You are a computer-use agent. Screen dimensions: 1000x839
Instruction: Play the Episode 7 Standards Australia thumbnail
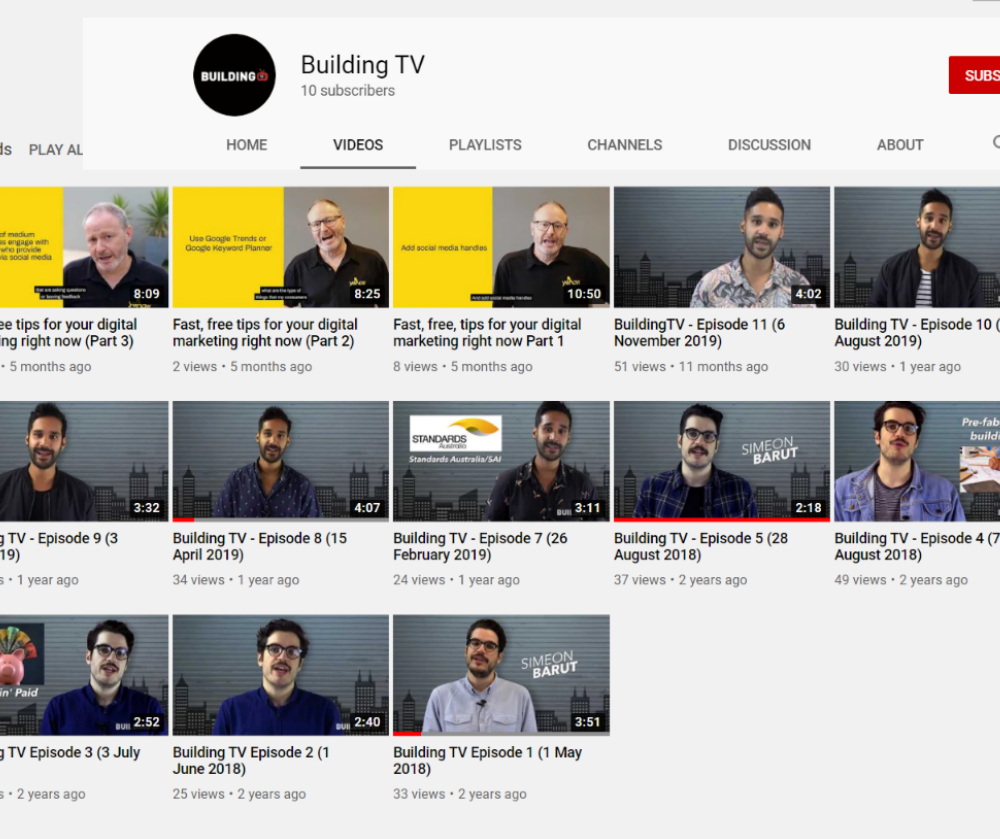[x=501, y=461]
